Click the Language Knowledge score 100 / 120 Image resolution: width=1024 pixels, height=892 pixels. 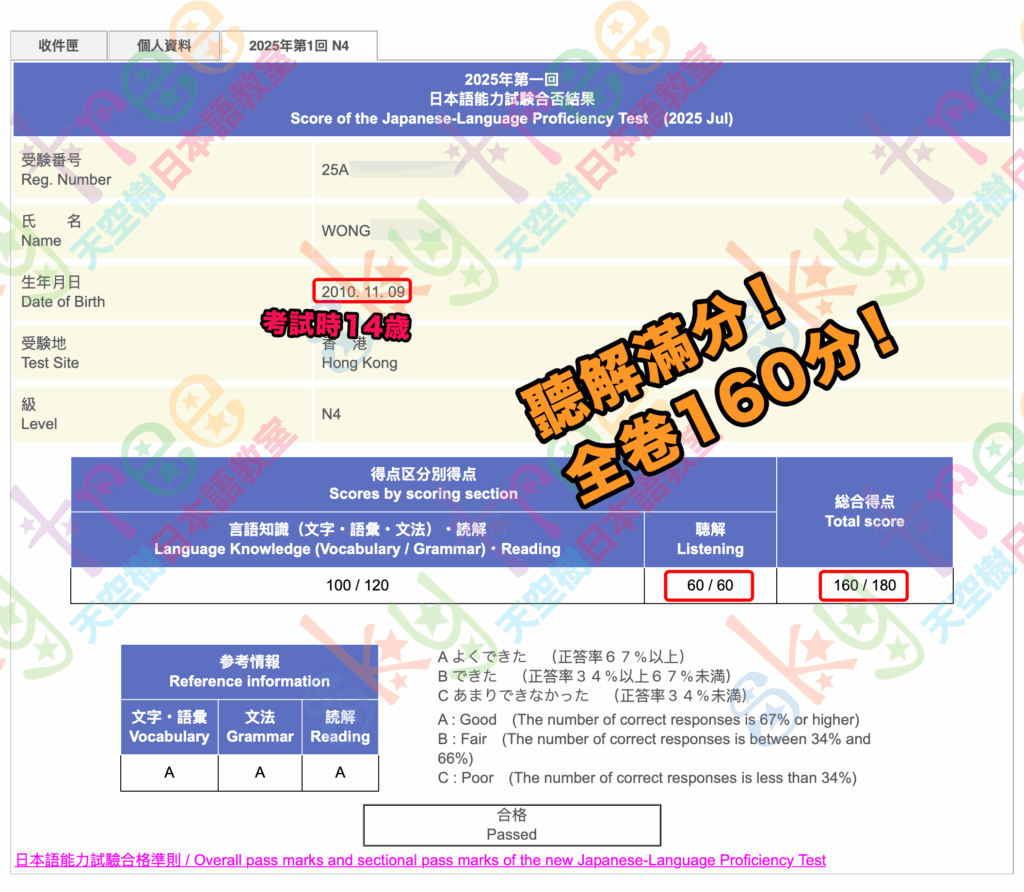point(357,585)
